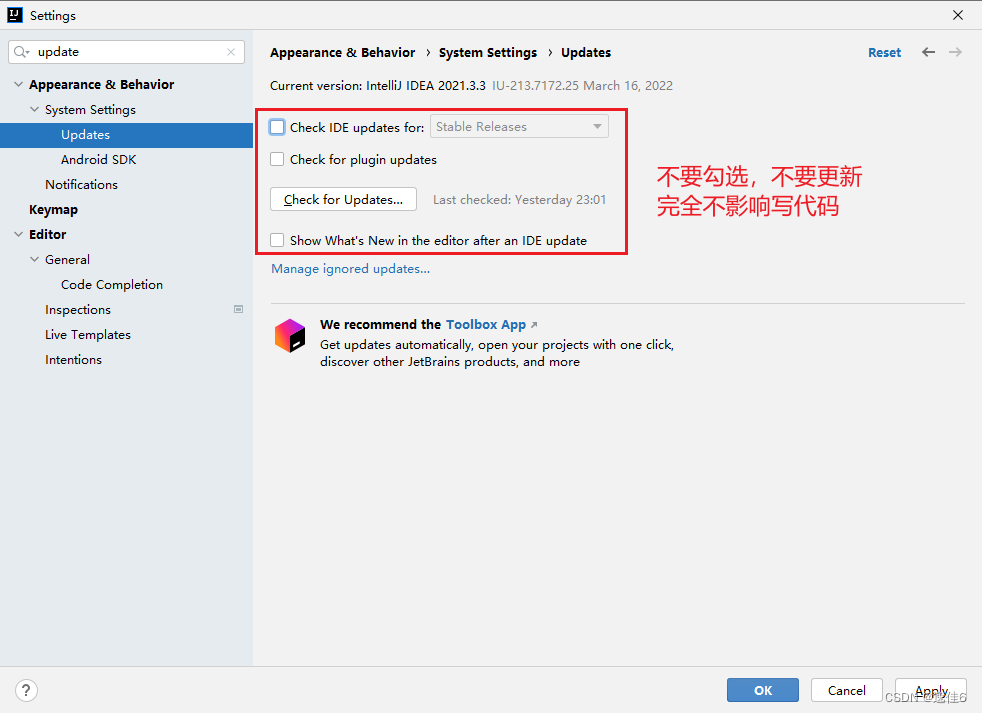Viewport: 982px width, 713px height.
Task: Collapse the System Settings node
Action: pos(34,109)
